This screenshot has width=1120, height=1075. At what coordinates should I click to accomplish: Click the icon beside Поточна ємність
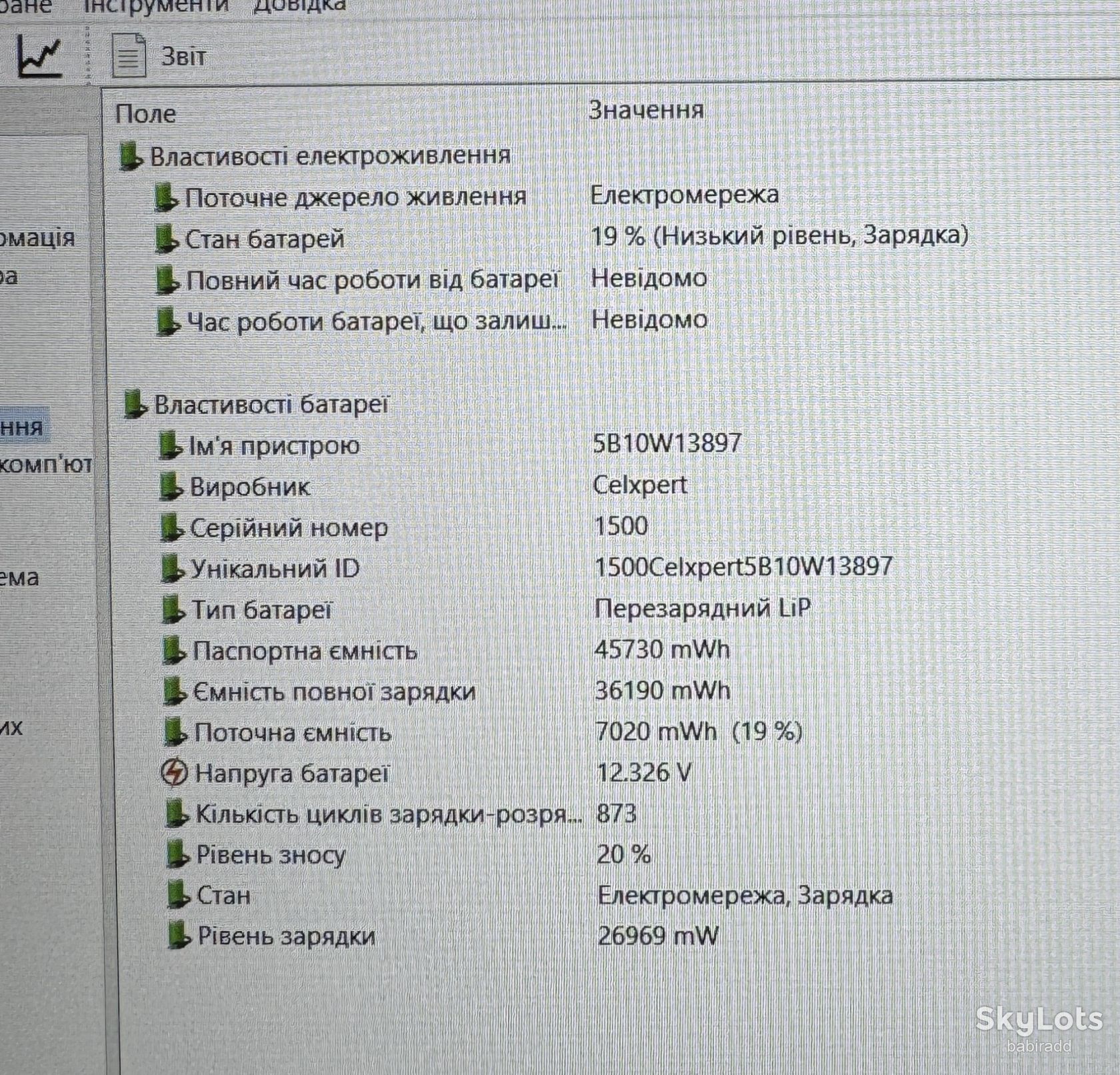coord(175,734)
